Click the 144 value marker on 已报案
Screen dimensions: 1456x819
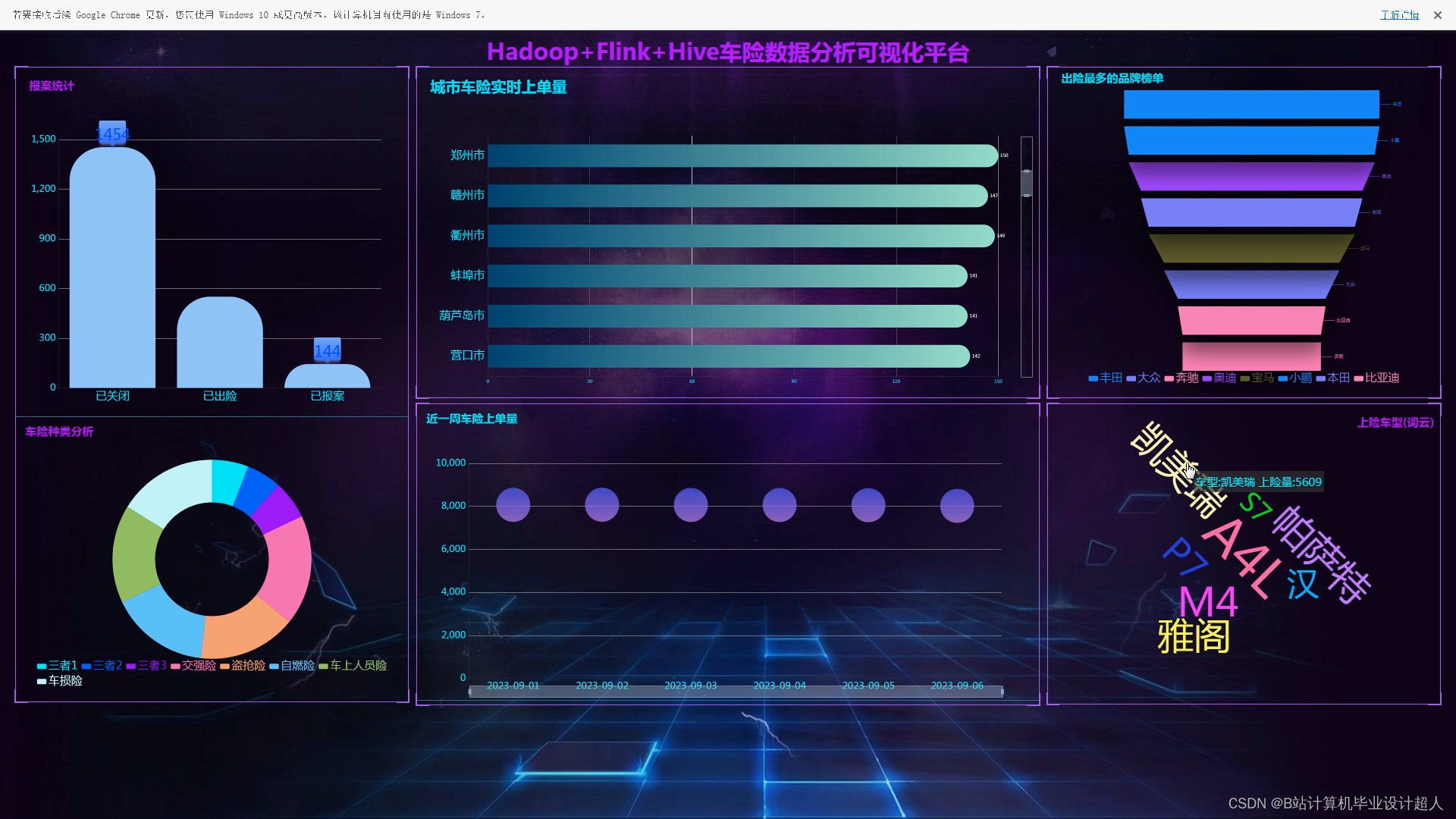click(x=327, y=351)
